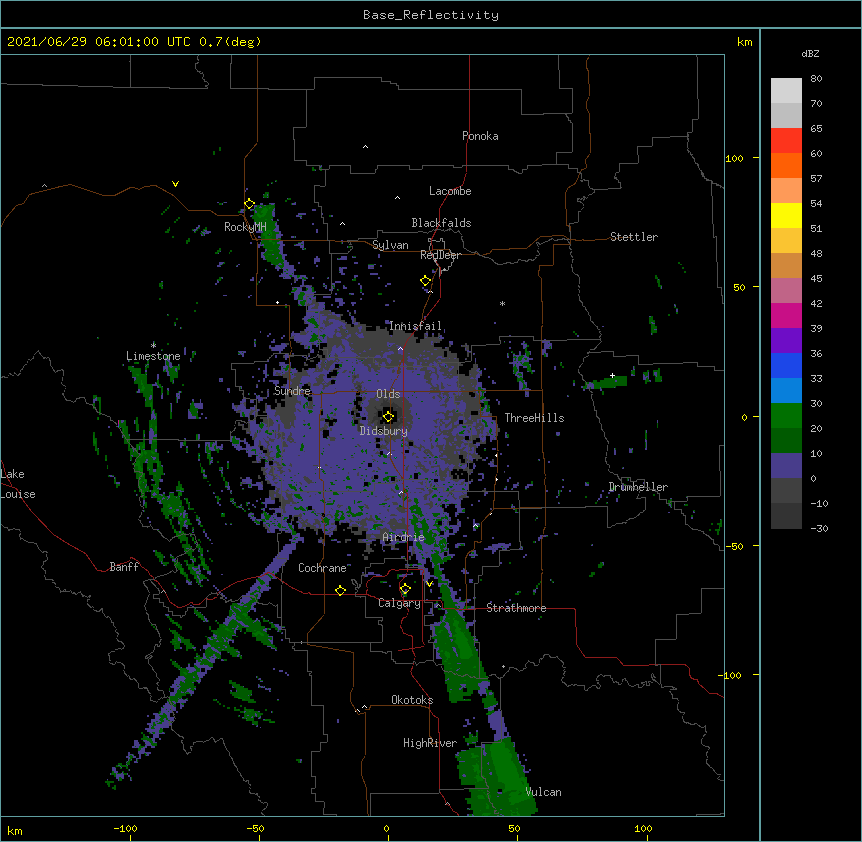
Task: Click the Drumheller town label
Action: (638, 487)
